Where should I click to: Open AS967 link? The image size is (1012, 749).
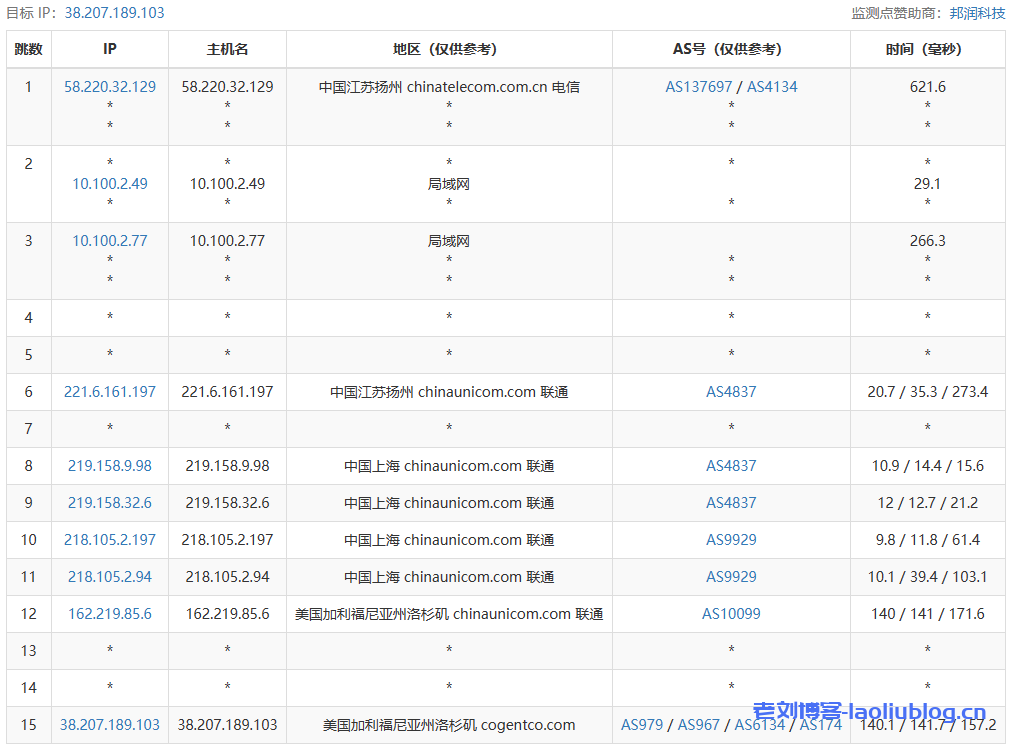(x=698, y=724)
